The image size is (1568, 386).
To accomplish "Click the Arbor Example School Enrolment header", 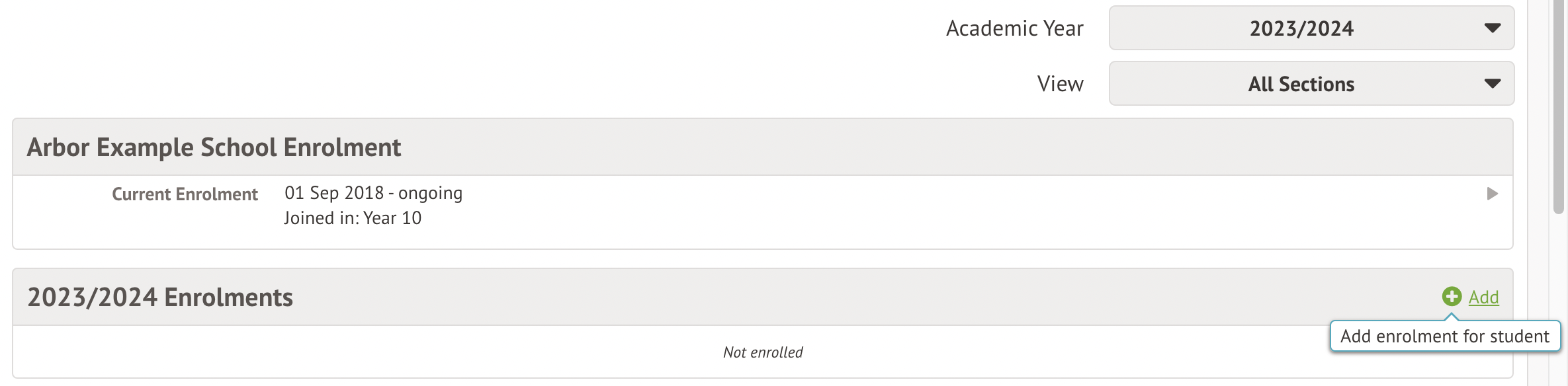I will 214,147.
